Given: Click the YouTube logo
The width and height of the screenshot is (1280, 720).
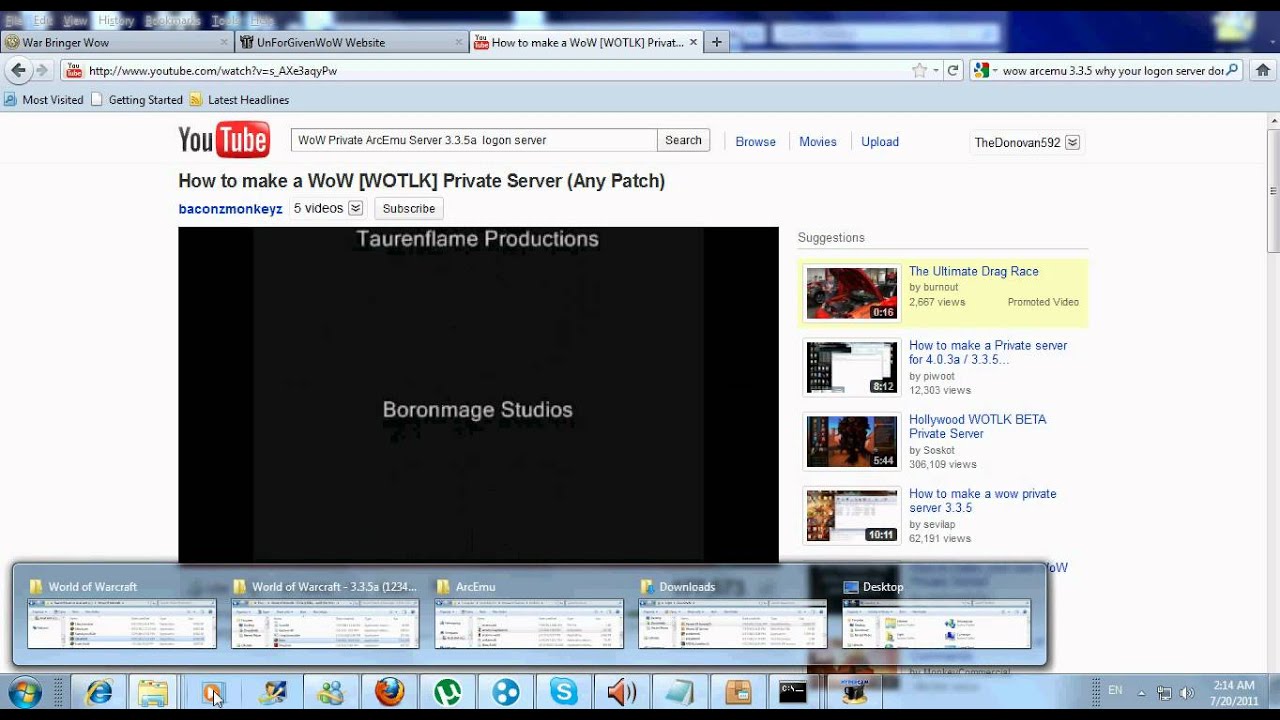Looking at the screenshot, I should 224,141.
